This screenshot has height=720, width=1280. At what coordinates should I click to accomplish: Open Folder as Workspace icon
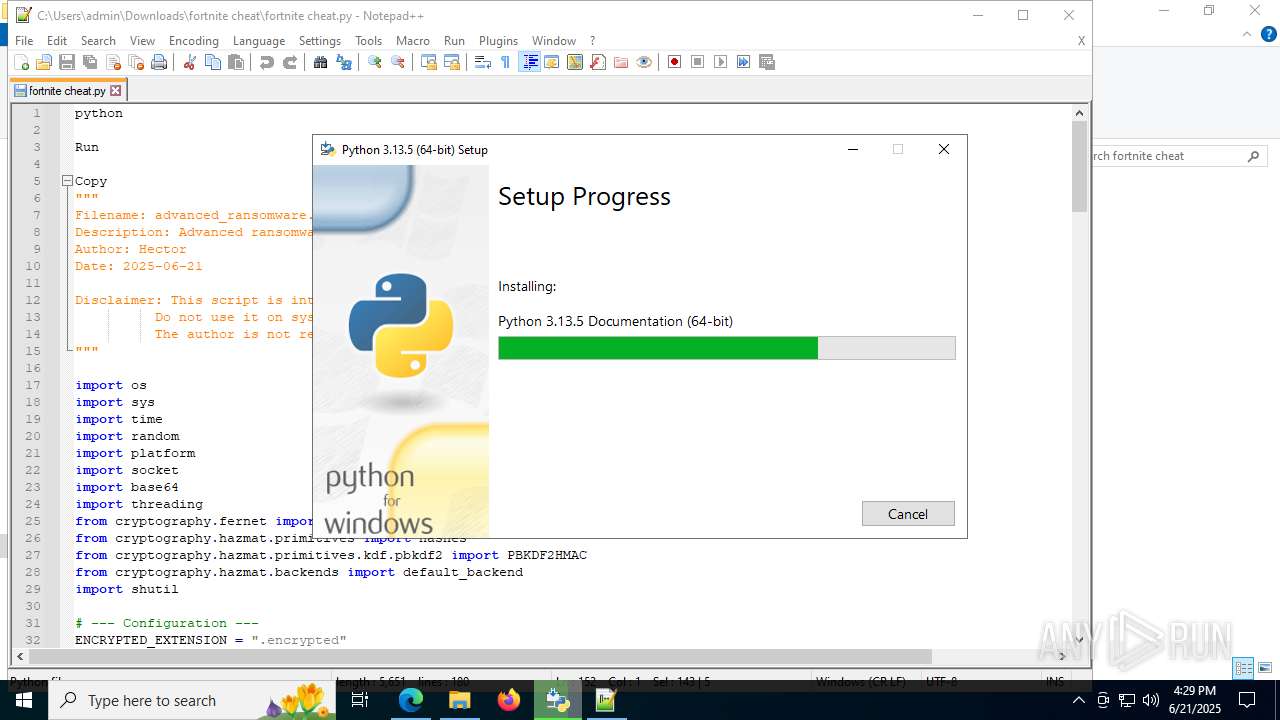pyautogui.click(x=620, y=62)
